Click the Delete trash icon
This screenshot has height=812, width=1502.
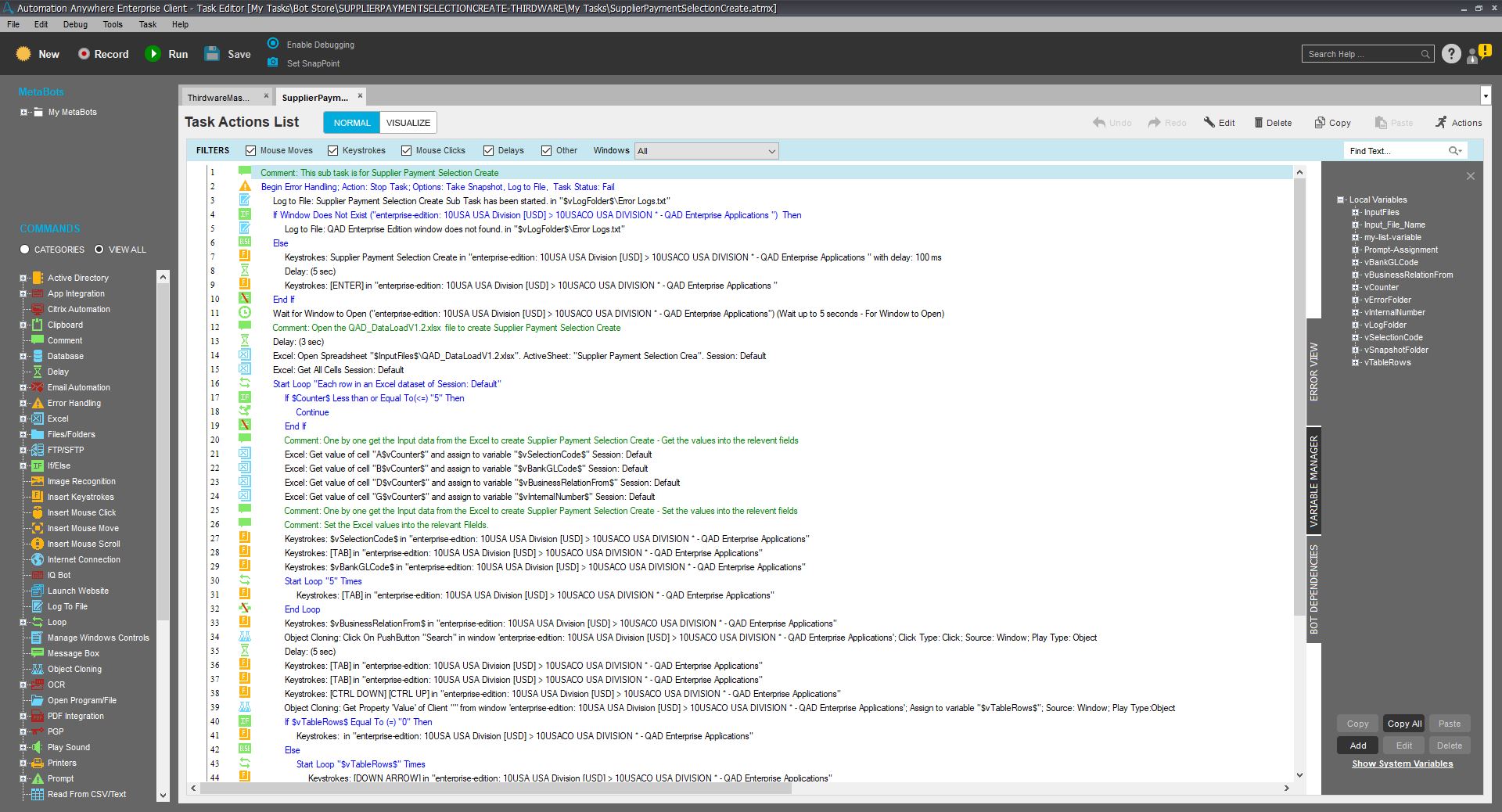pos(1259,122)
